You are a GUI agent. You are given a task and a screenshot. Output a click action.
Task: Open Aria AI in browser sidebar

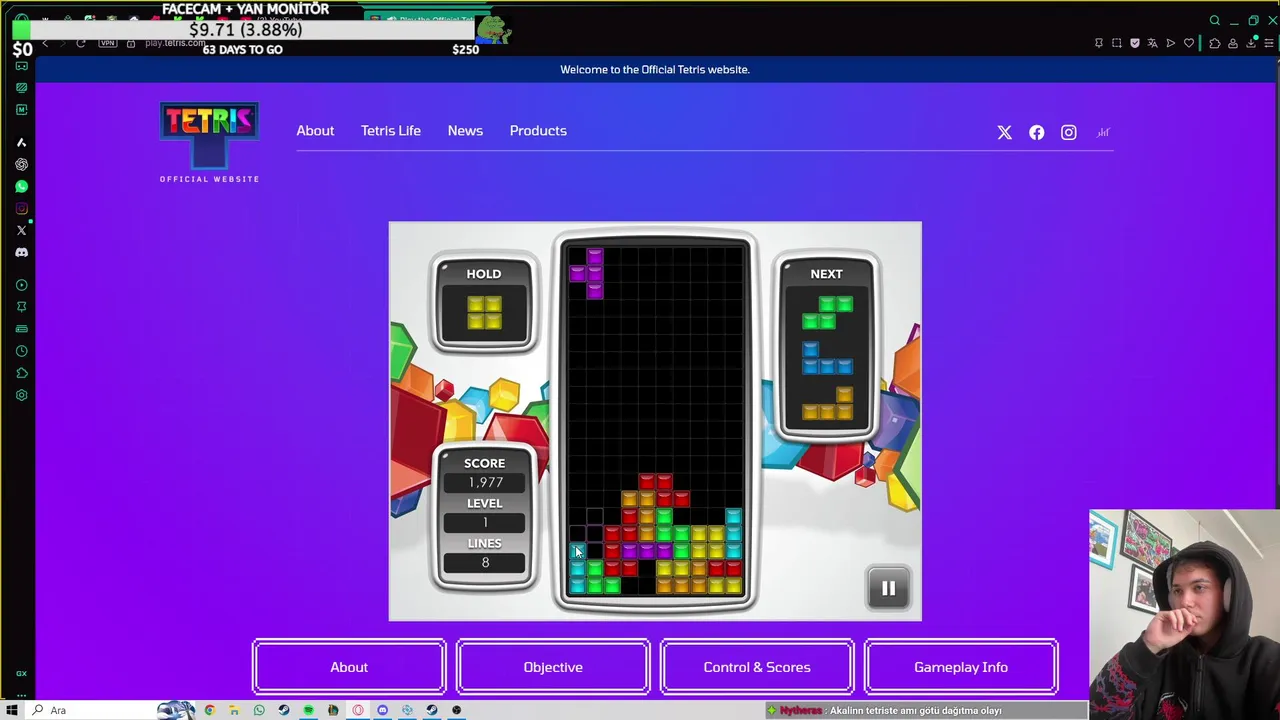click(21, 142)
